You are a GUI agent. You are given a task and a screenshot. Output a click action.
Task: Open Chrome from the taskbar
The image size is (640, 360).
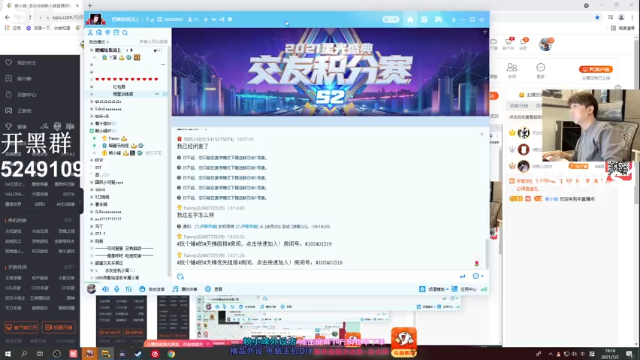pyautogui.click(x=171, y=353)
